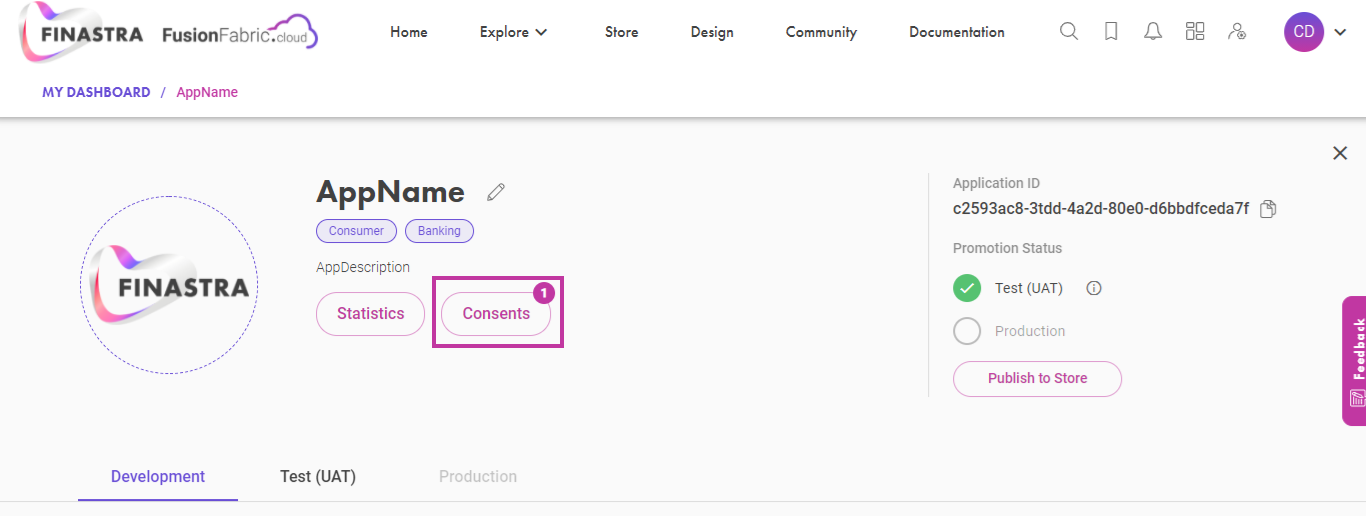Open the Documentation menu item
This screenshot has height=516, width=1366.
point(957,32)
